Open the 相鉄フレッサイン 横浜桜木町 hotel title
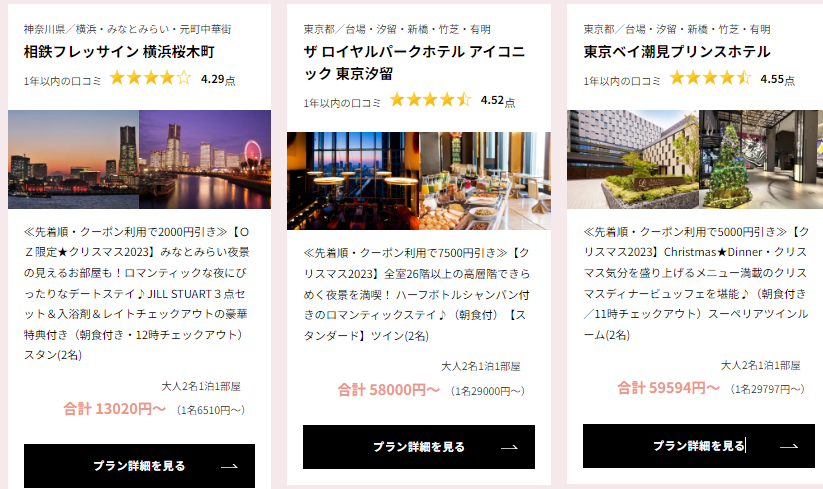This screenshot has width=823, height=489. 119,51
